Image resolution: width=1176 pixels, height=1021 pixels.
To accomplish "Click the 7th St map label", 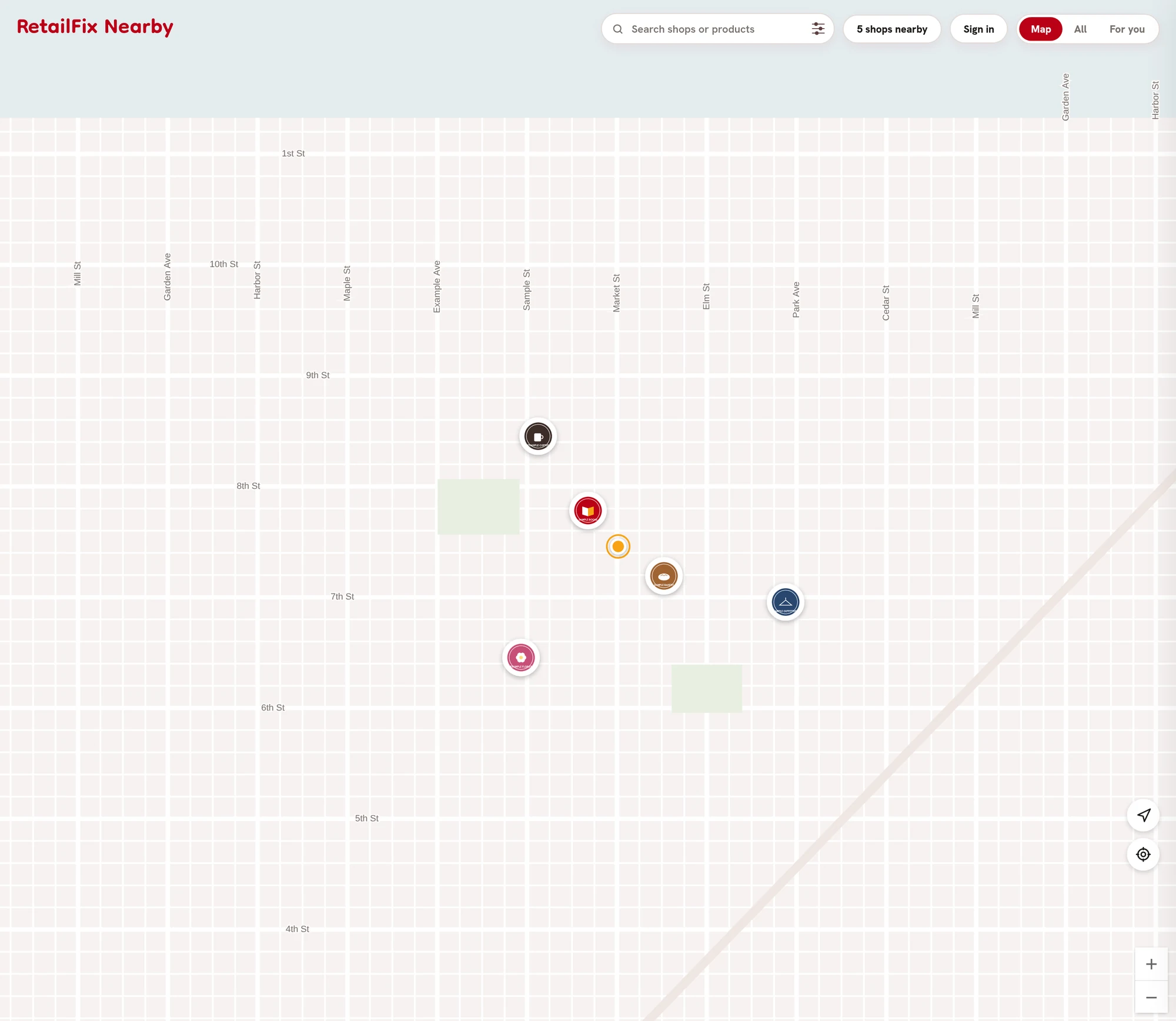I will click(x=342, y=596).
